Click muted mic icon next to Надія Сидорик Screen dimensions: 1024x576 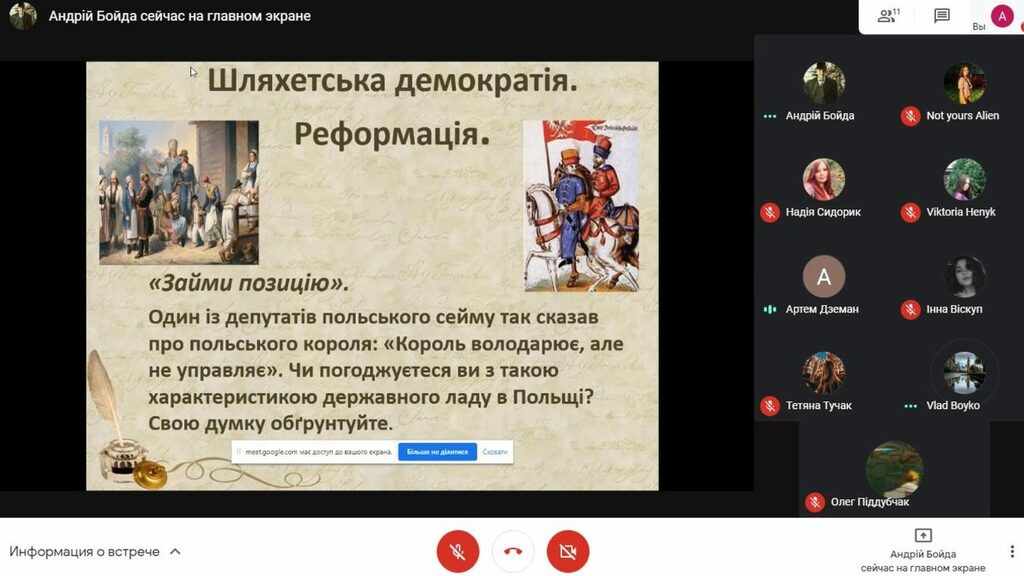tap(770, 212)
